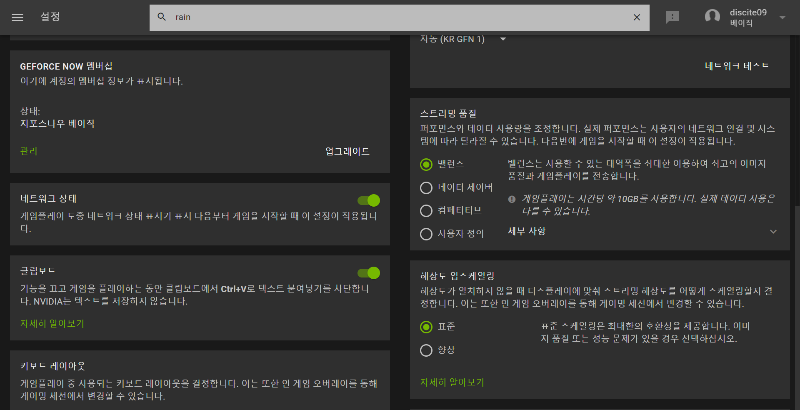Image resolution: width=800 pixels, height=410 pixels.
Task: Click the 키보드 레이아웃 section heading
Action: point(53,366)
